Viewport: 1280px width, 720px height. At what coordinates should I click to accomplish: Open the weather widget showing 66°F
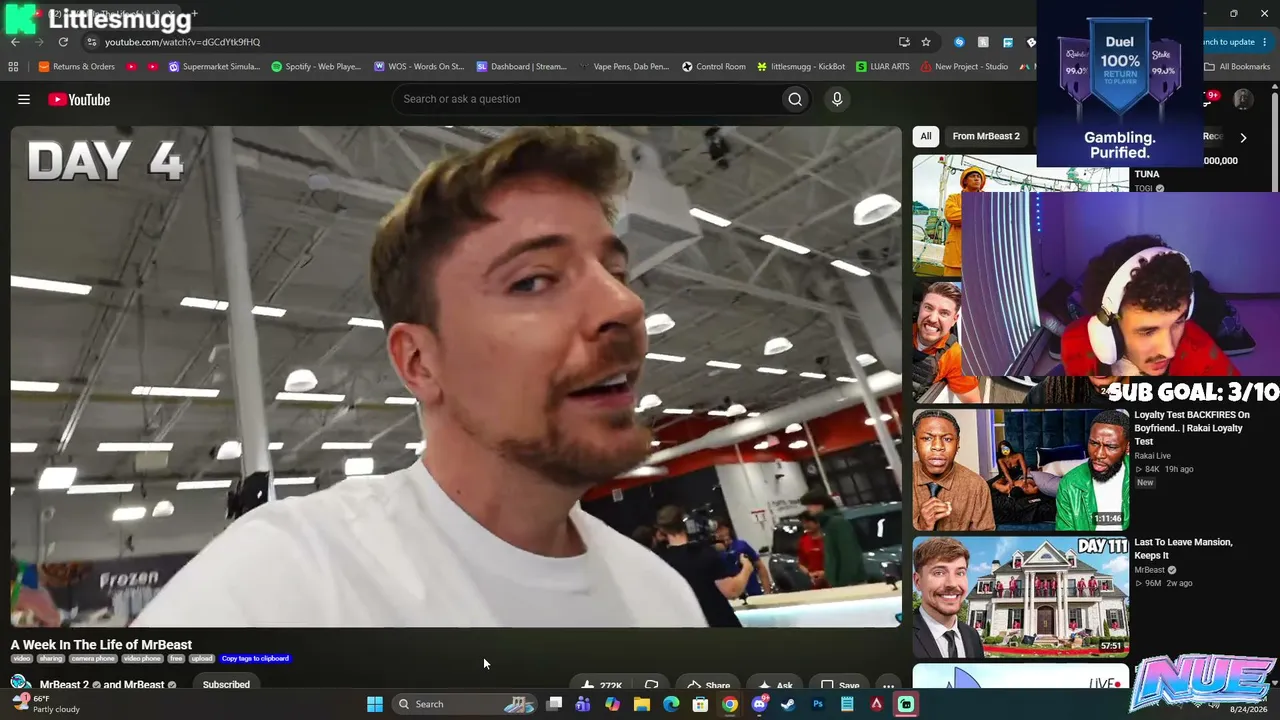click(46, 704)
